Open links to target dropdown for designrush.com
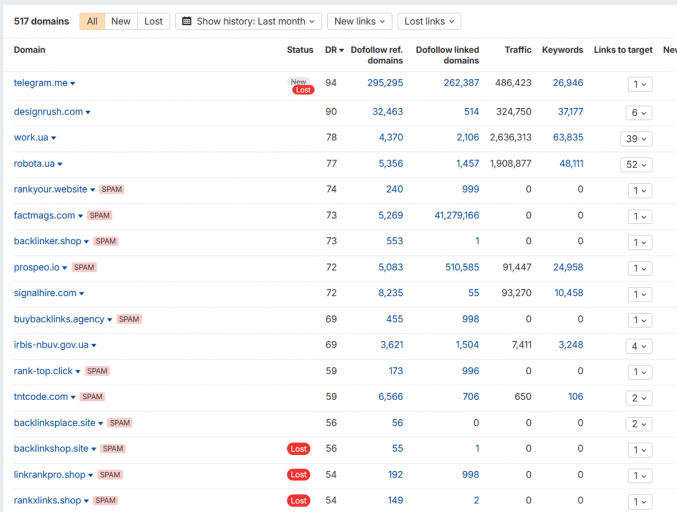Image resolution: width=677 pixels, height=512 pixels. (x=639, y=113)
